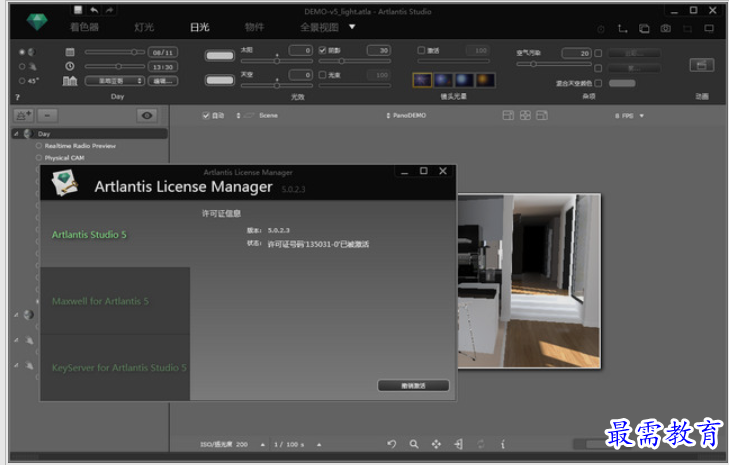
Task: Open the 物件 (Objects) tab
Action: (254, 27)
